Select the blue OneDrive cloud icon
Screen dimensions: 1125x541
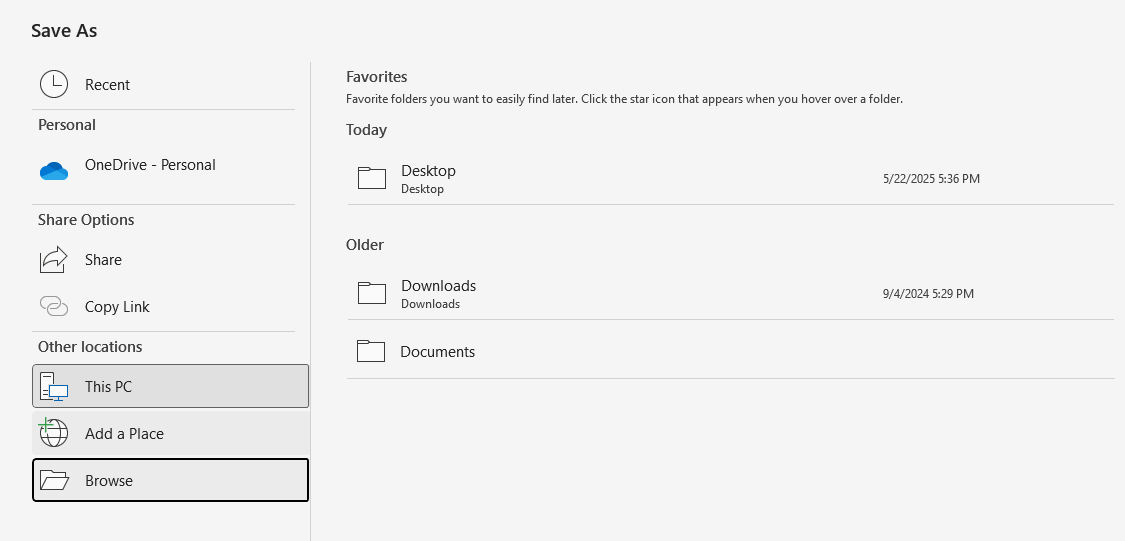54,171
